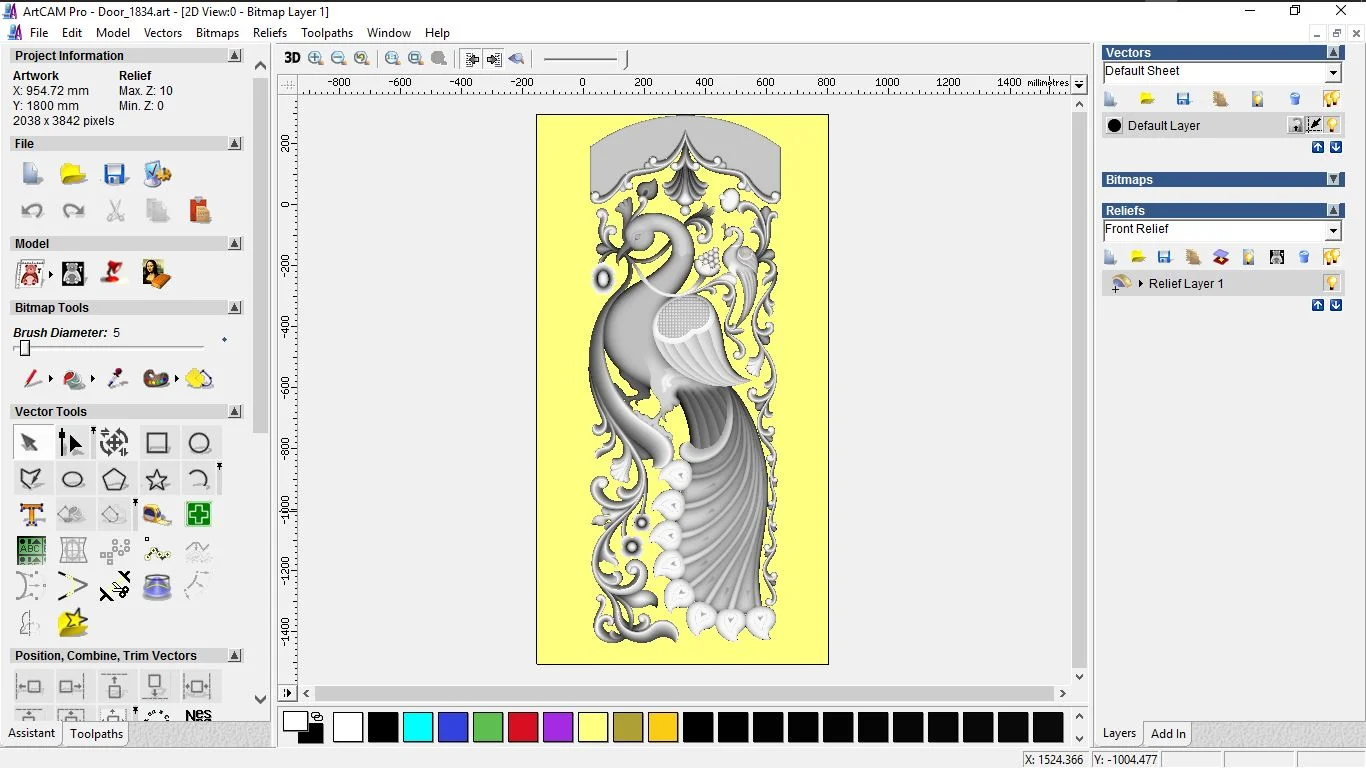1366x768 pixels.
Task: Pick the Create Vector Text tool
Action: [31, 515]
